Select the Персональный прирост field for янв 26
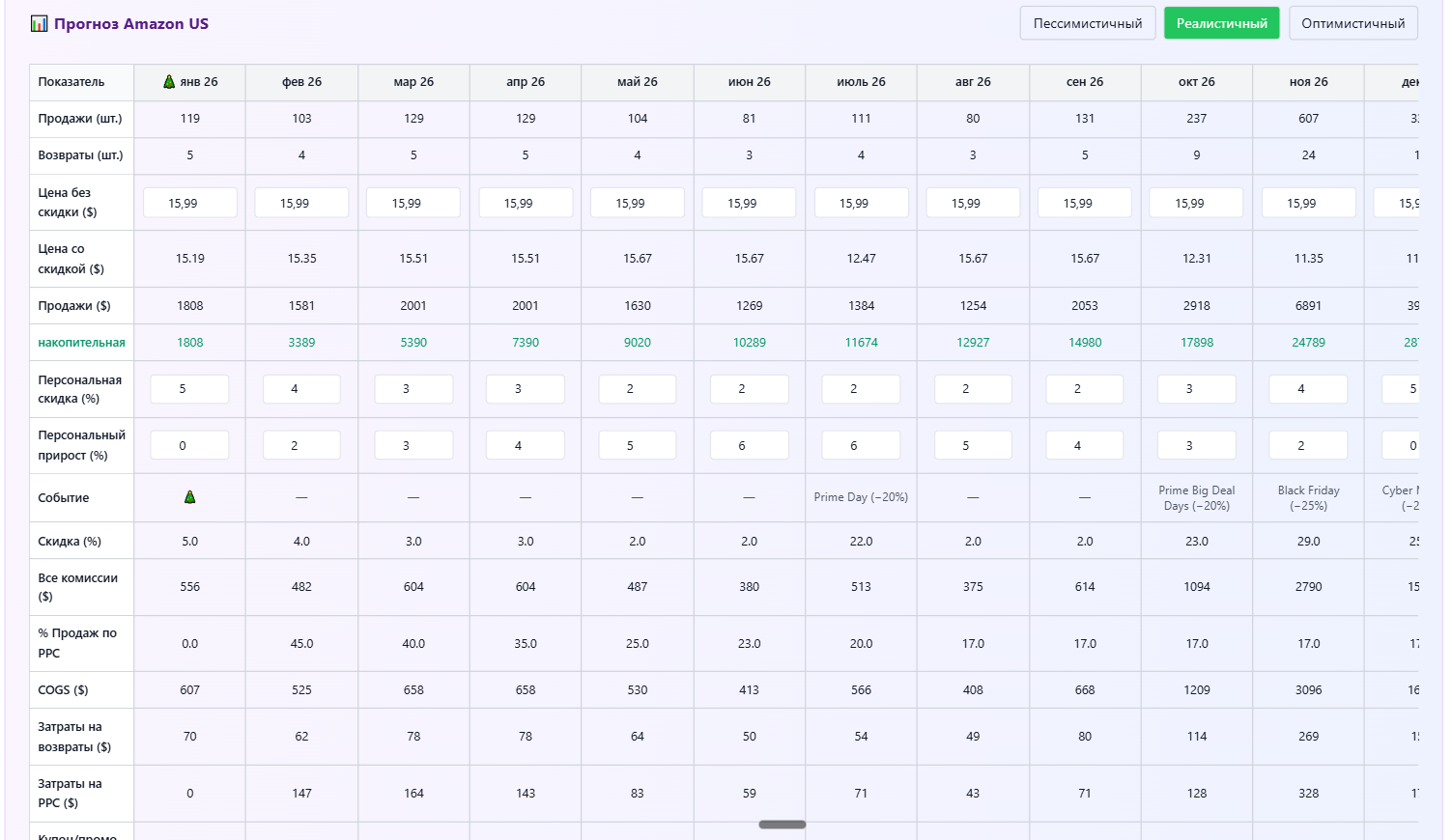1452x840 pixels. 189,445
